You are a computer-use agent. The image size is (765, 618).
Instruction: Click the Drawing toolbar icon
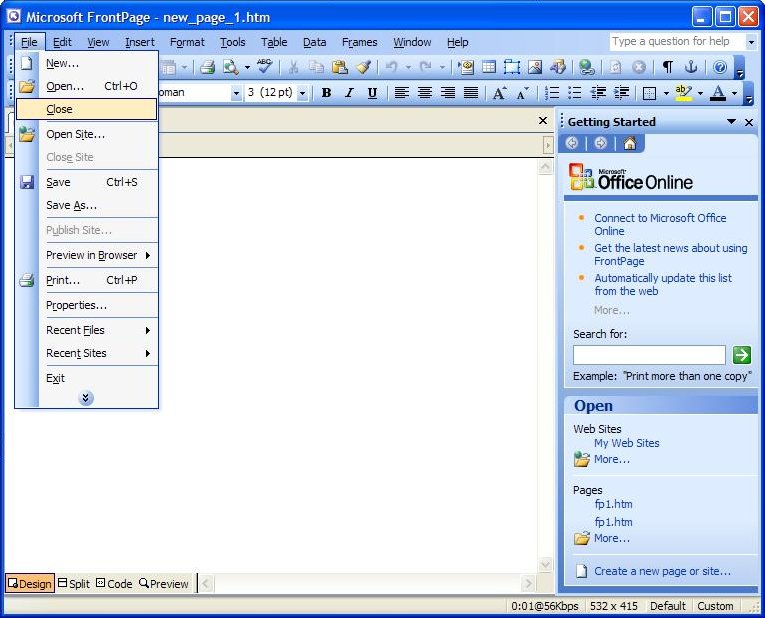558,67
